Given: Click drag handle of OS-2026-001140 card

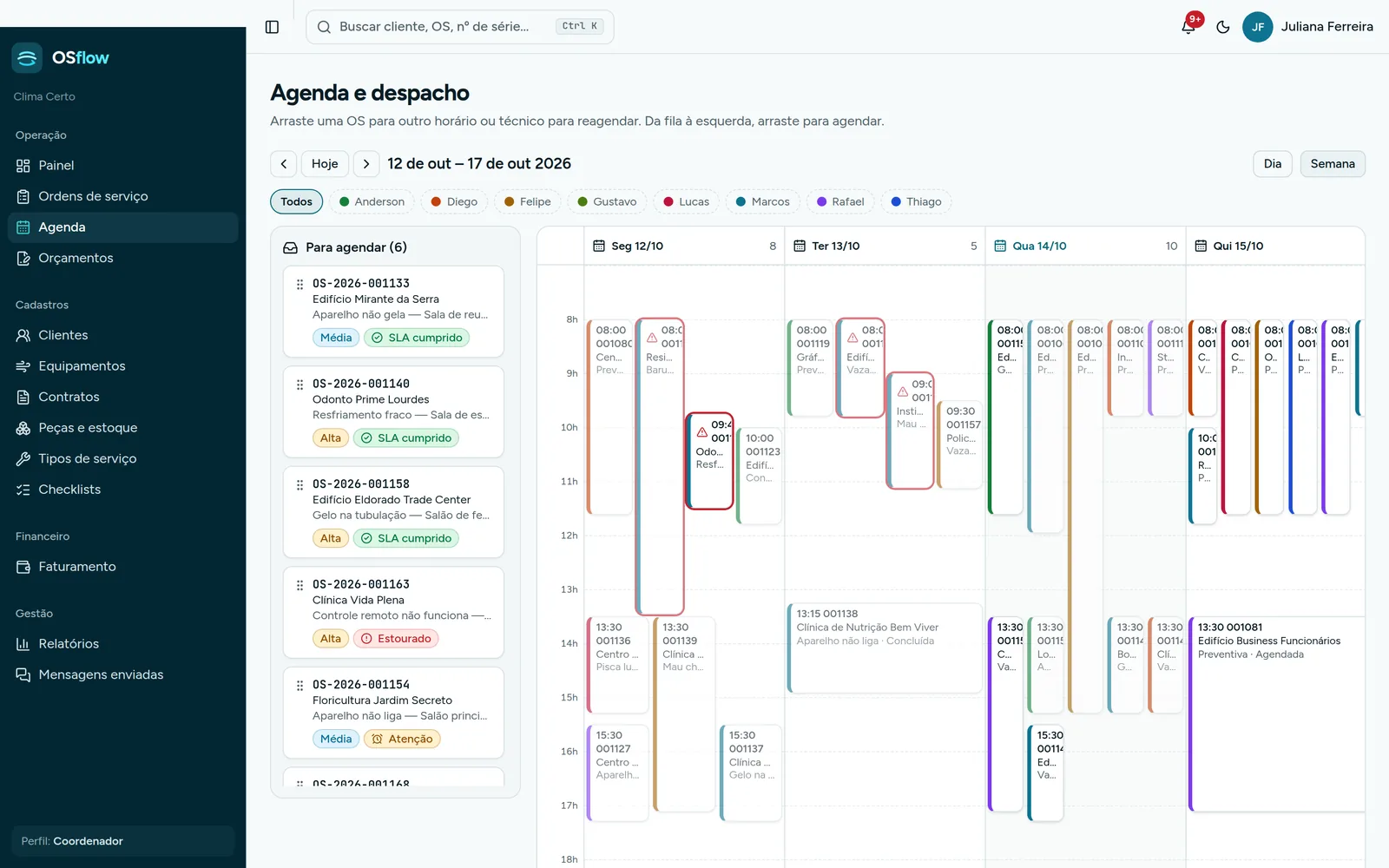Looking at the screenshot, I should coord(300,385).
